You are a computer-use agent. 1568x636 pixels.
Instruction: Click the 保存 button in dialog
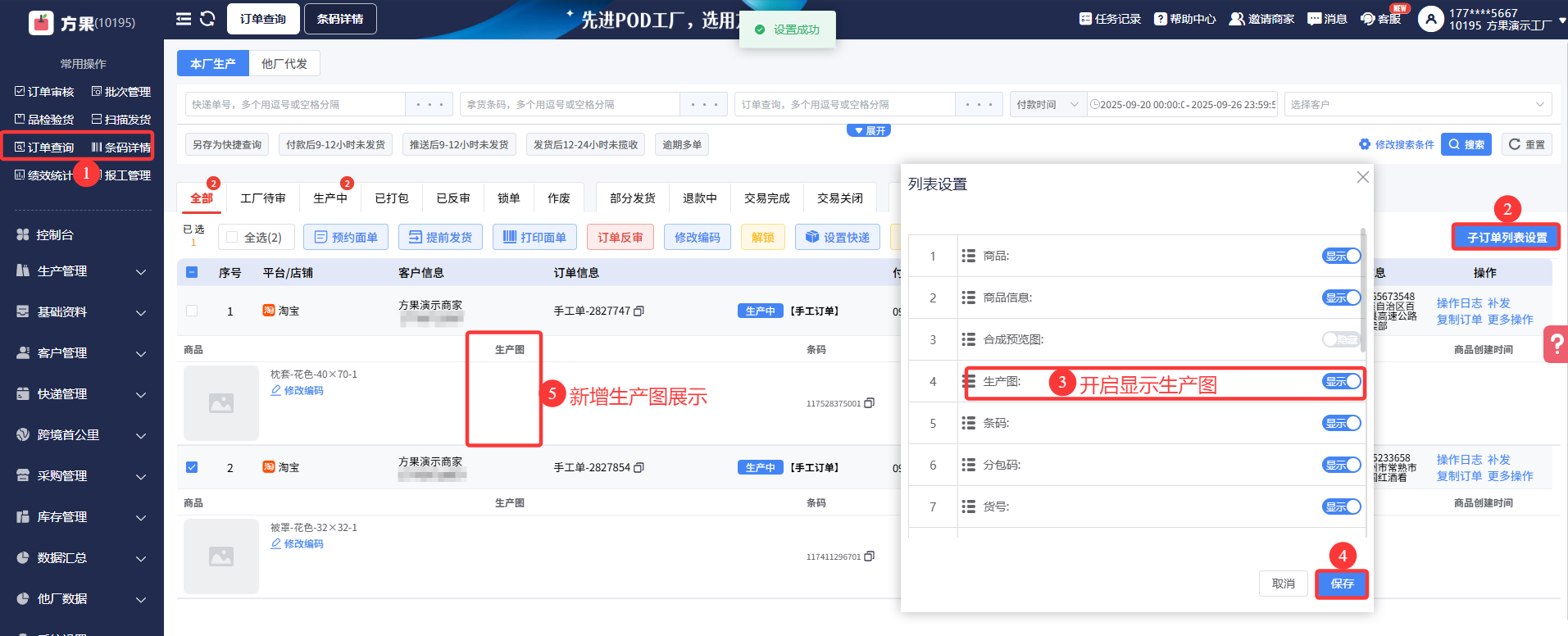pos(1342,584)
